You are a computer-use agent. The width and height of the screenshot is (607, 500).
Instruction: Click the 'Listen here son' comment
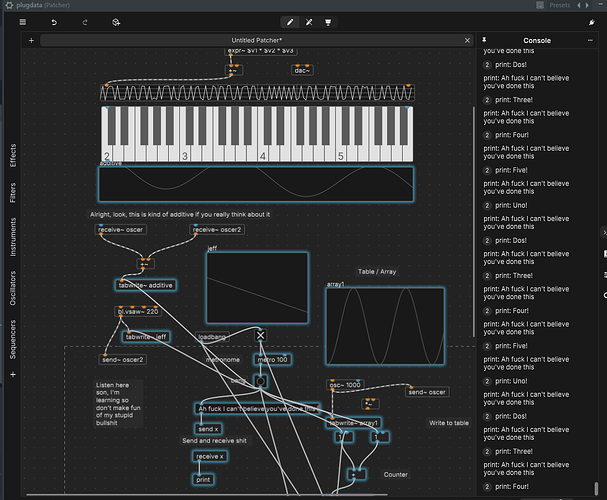(118, 404)
